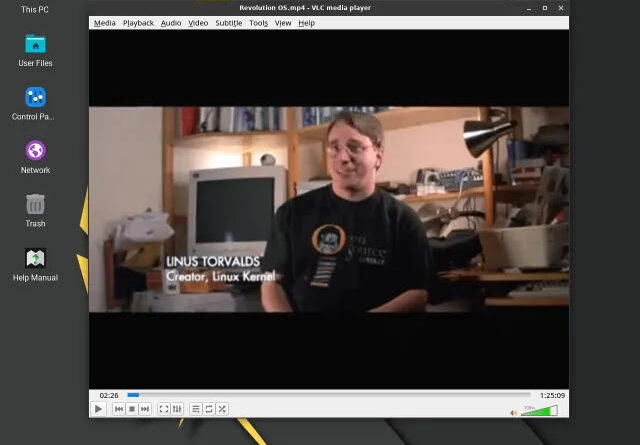Skip to previous media track
The image size is (640, 445).
pos(119,409)
